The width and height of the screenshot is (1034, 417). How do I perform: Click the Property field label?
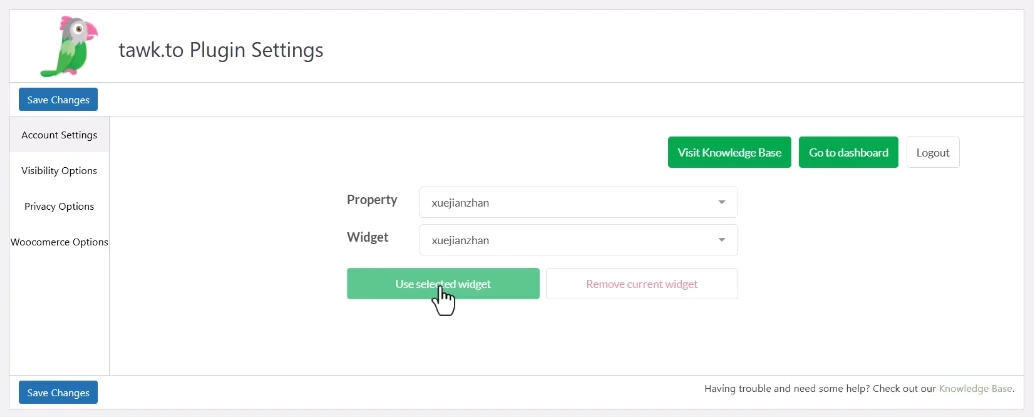[x=372, y=199]
